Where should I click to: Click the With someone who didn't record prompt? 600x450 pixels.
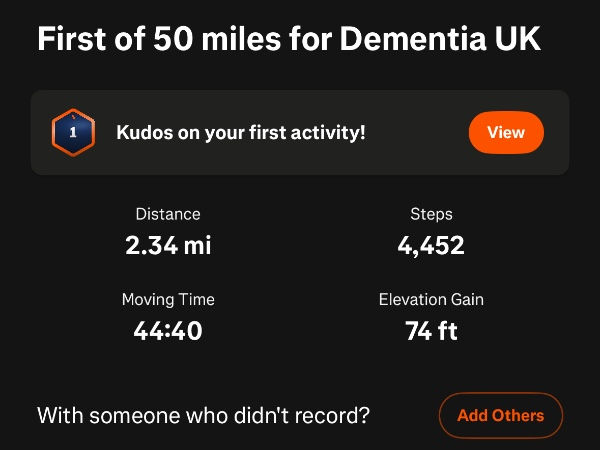(204, 415)
